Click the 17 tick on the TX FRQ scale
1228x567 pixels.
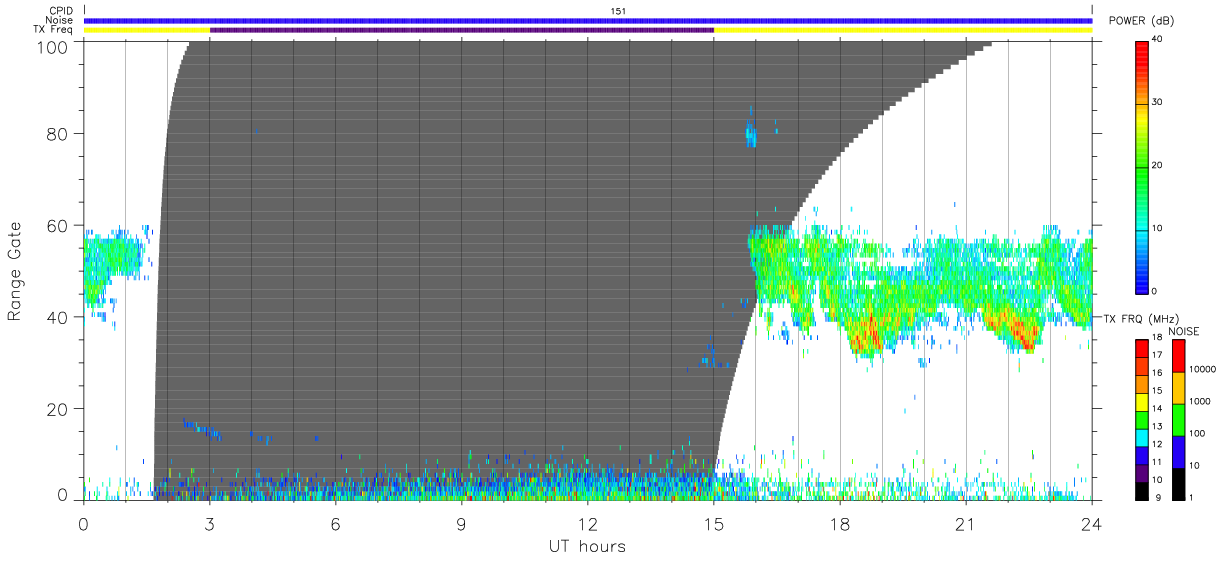[x=1157, y=356]
